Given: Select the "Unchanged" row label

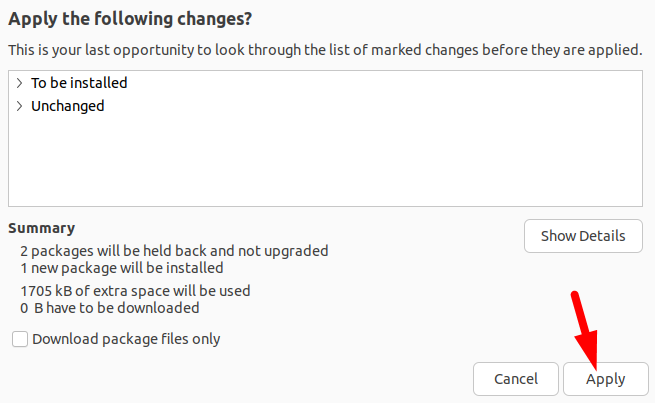Looking at the screenshot, I should (x=67, y=105).
